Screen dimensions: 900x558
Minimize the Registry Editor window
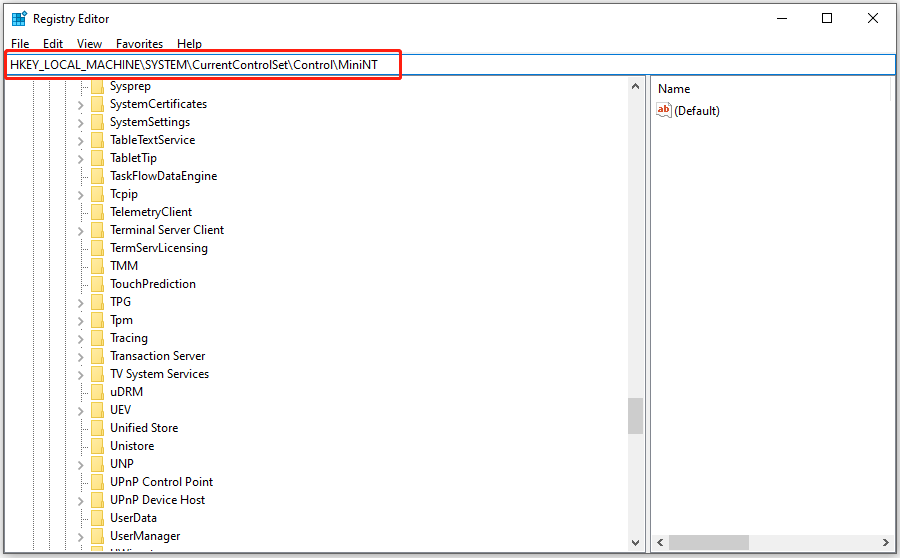coord(782,18)
